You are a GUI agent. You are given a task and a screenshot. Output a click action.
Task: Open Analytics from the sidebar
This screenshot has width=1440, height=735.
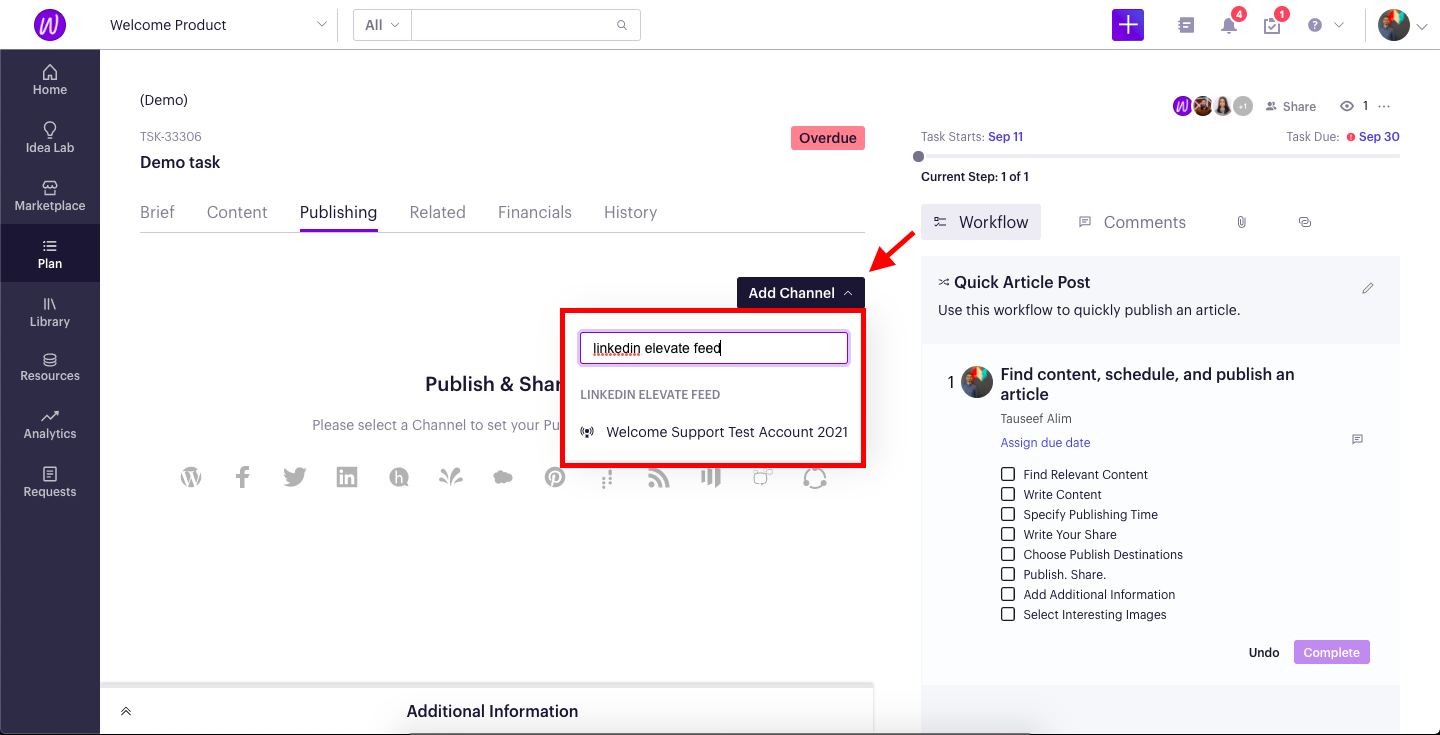(50, 423)
